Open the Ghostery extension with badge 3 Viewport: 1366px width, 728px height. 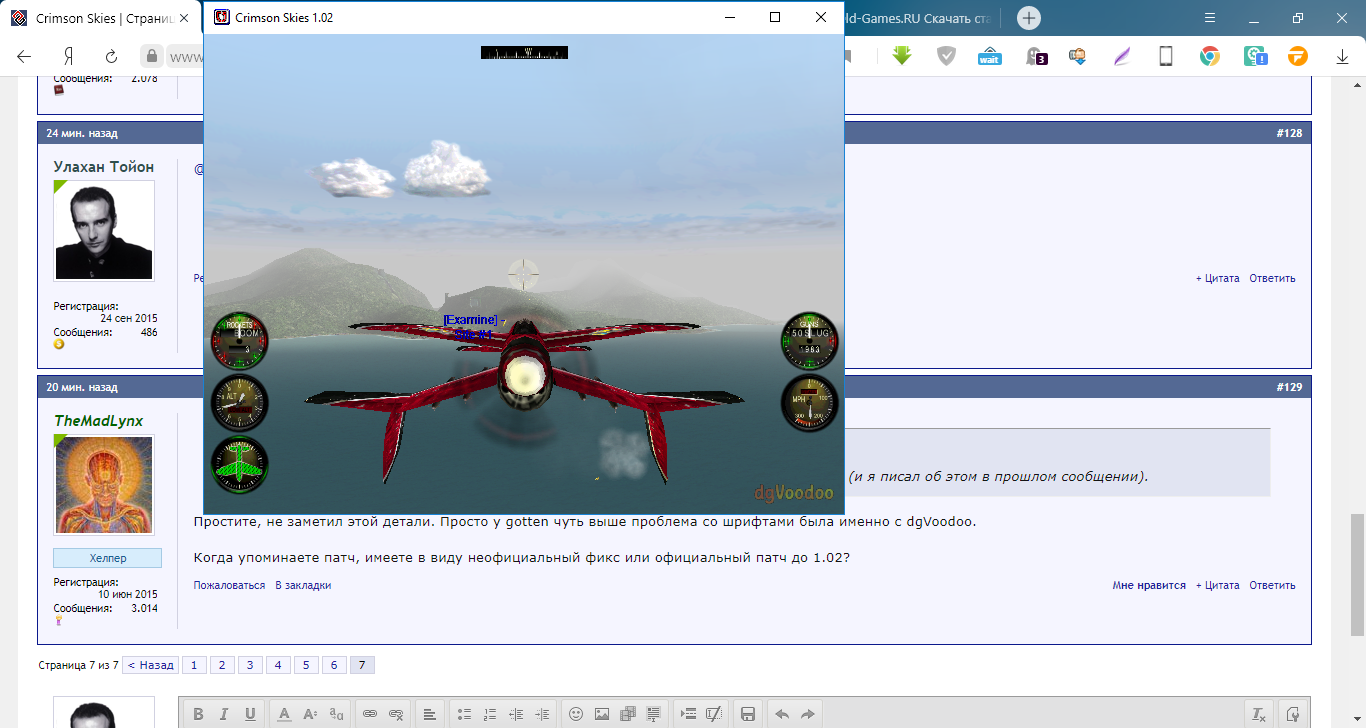[1035, 56]
